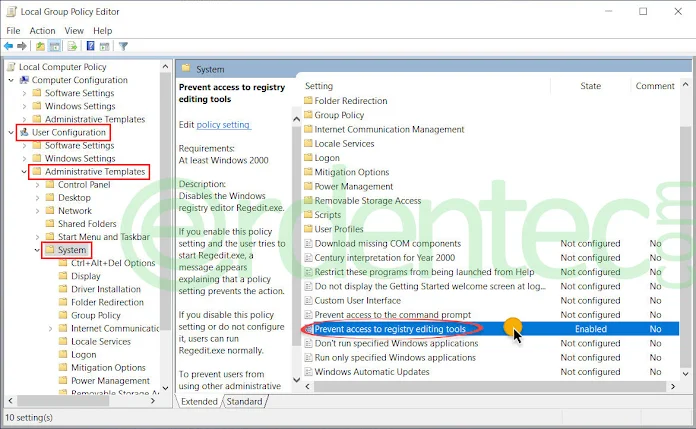Select the Desktop tree folder

click(74, 198)
